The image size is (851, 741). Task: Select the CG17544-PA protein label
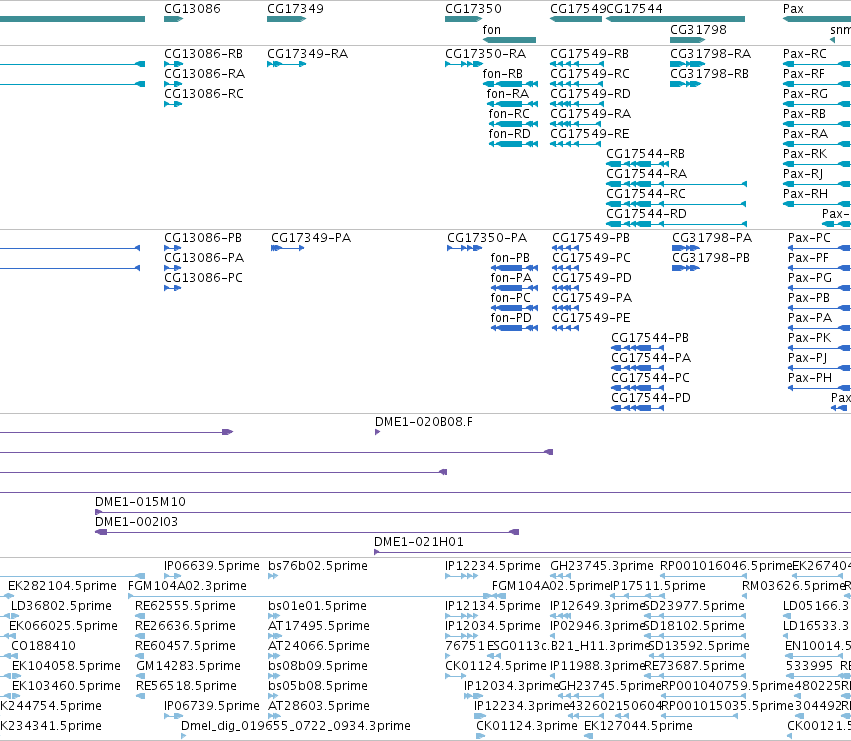pos(651,358)
